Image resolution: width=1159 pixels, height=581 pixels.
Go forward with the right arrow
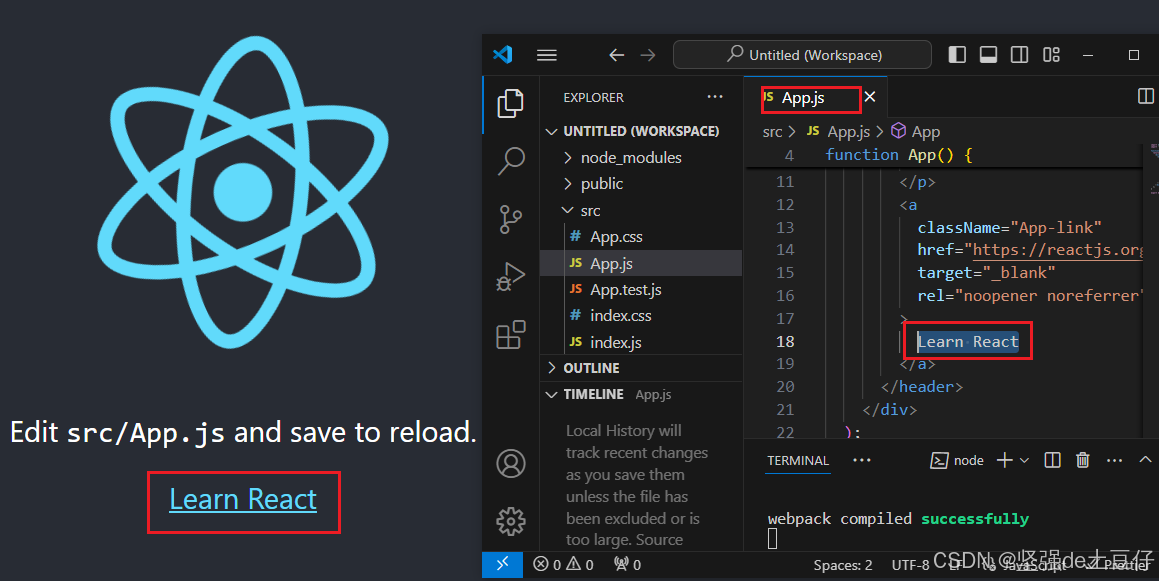pyautogui.click(x=648, y=55)
